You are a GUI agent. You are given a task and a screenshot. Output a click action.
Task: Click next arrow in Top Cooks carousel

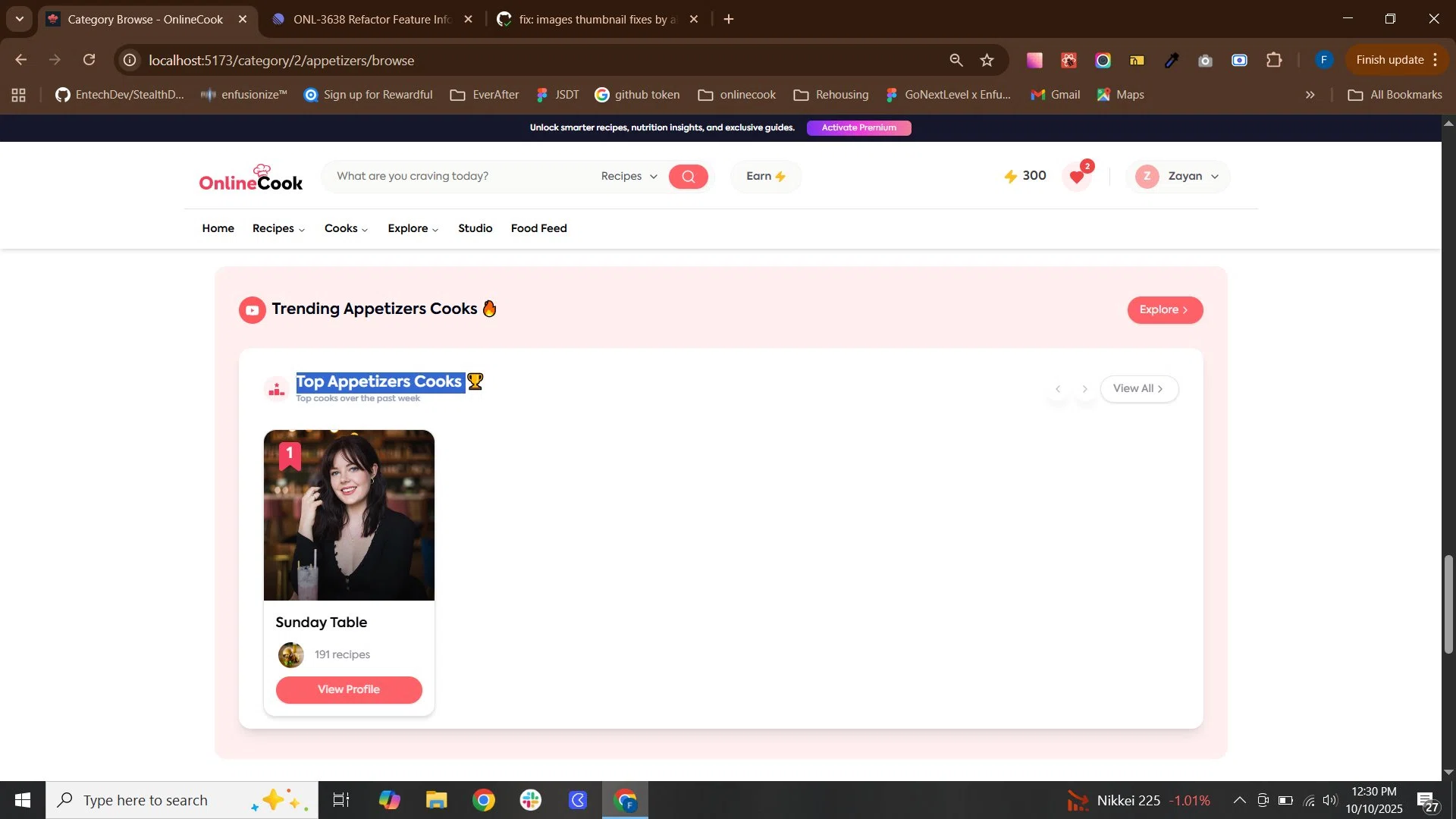(x=1084, y=389)
